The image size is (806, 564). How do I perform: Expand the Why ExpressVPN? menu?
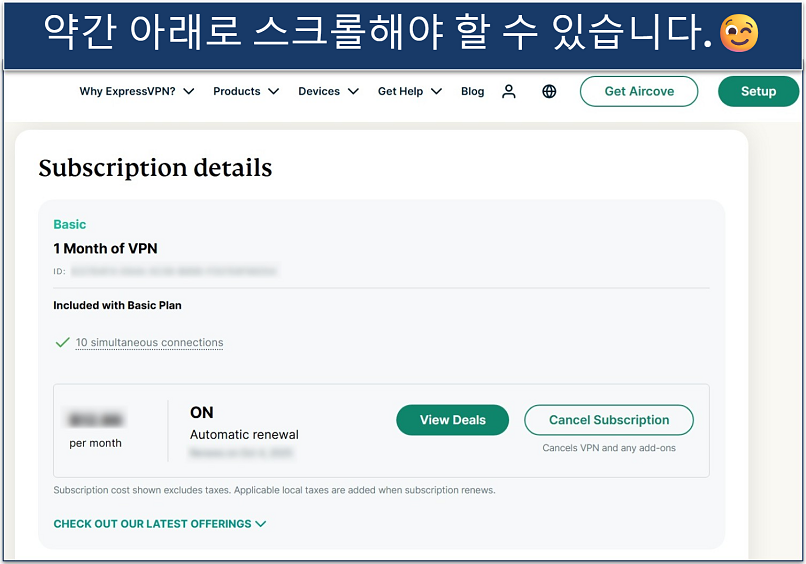tap(136, 91)
